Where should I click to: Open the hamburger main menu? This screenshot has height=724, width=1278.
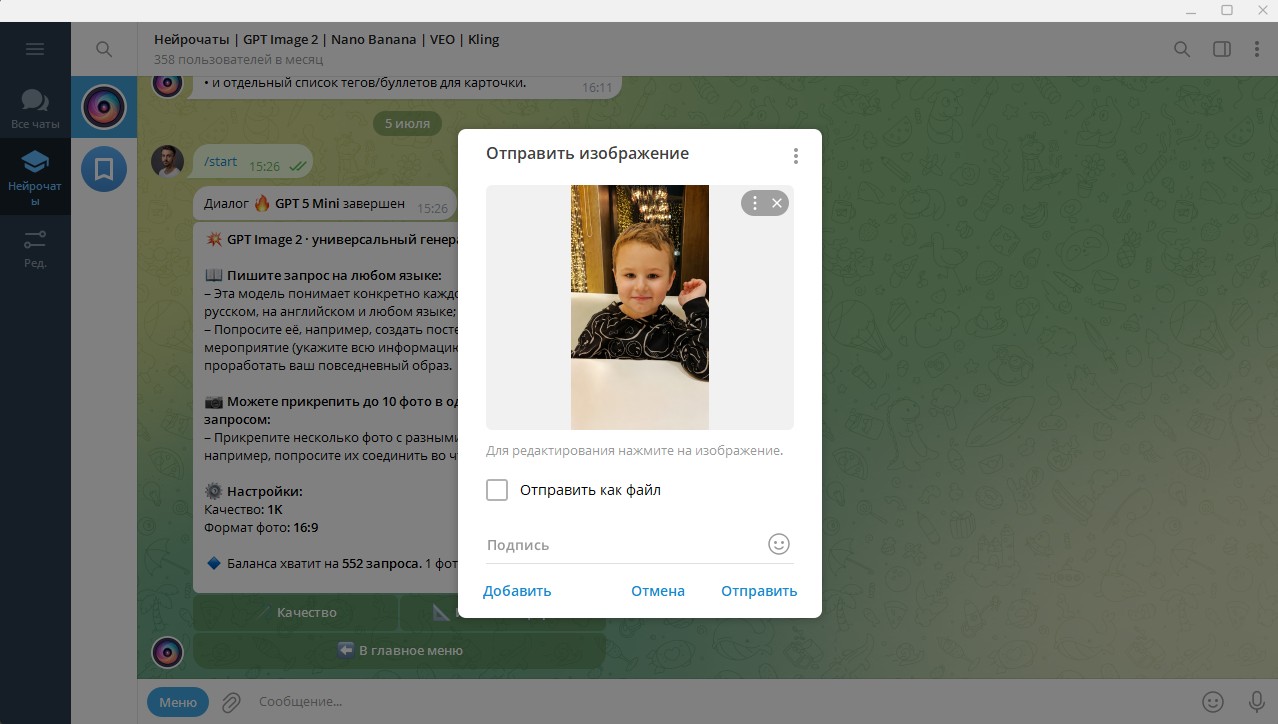35,49
